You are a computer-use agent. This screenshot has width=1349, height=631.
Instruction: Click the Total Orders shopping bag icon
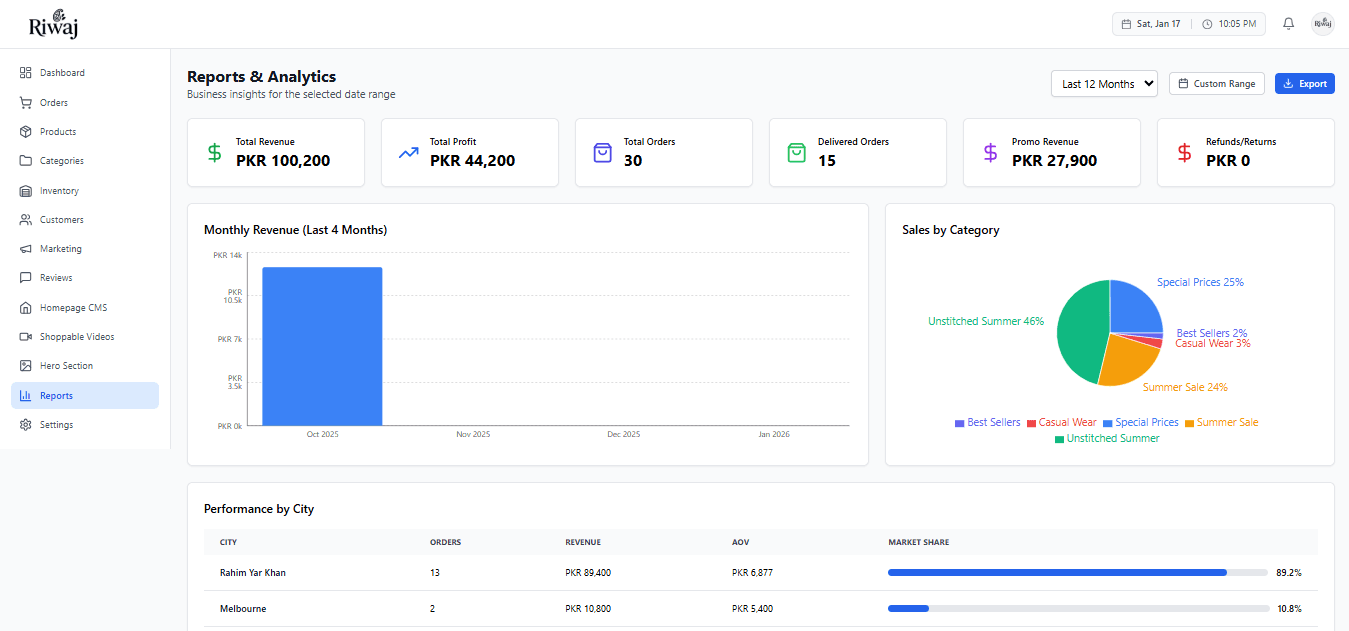(602, 153)
